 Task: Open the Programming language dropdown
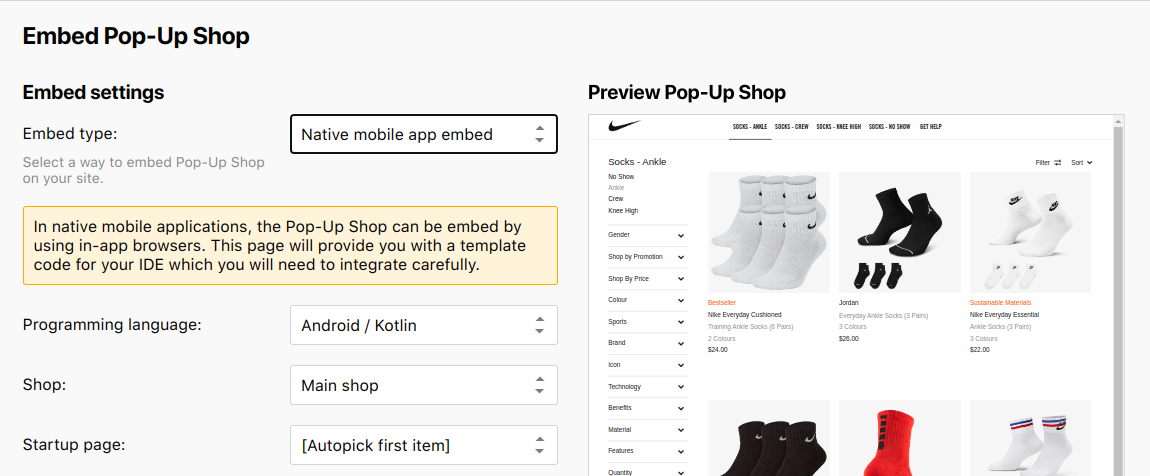click(x=424, y=325)
